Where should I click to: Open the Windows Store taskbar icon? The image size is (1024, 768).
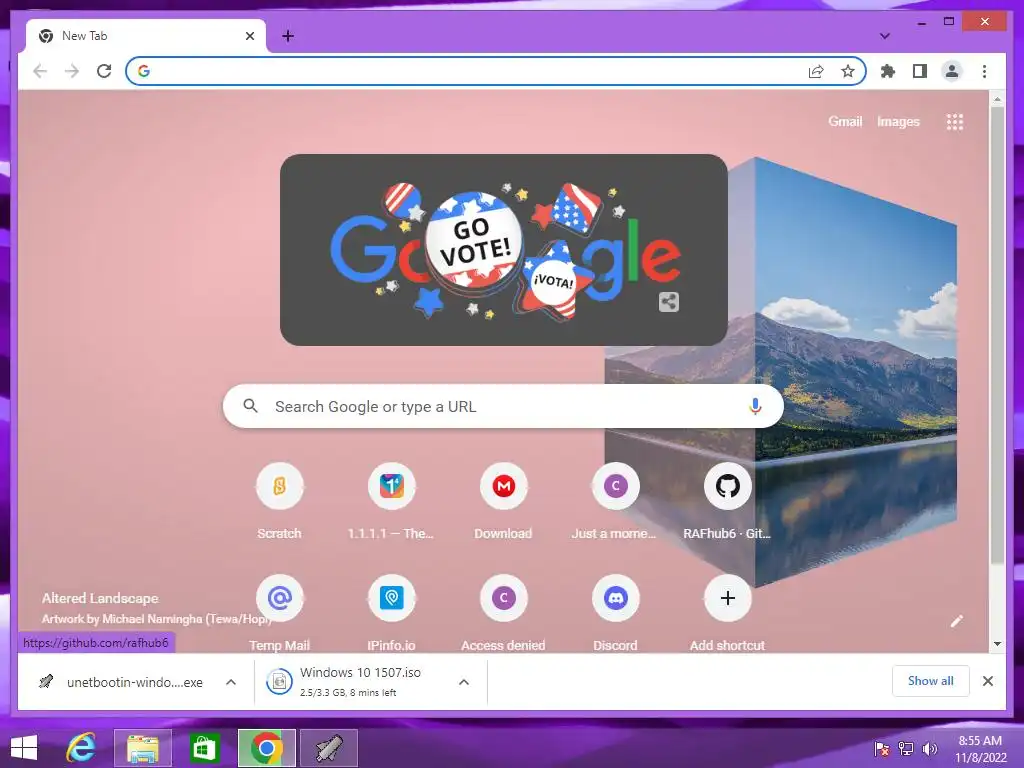click(x=204, y=748)
